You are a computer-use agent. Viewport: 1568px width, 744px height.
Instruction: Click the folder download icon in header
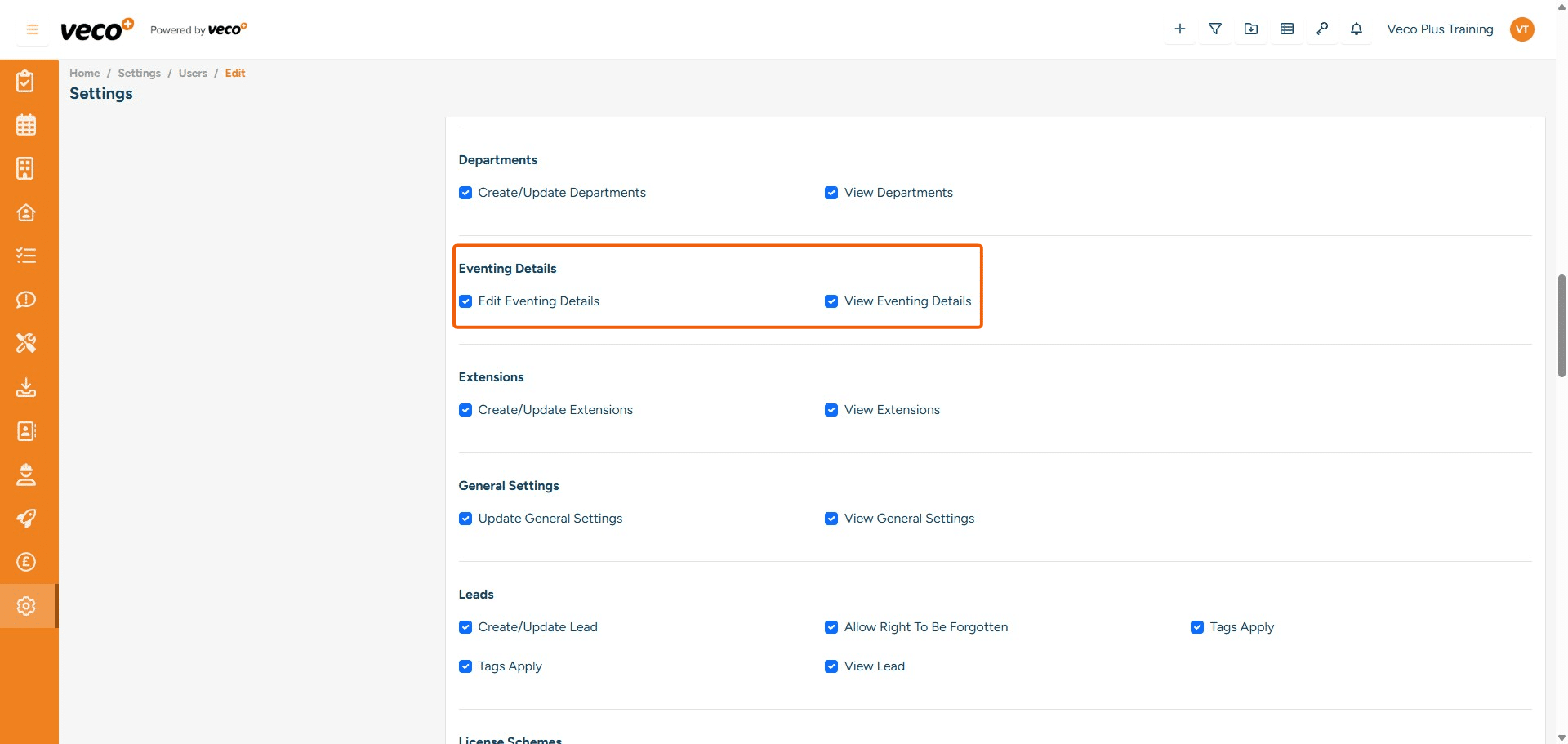pyautogui.click(x=1250, y=29)
